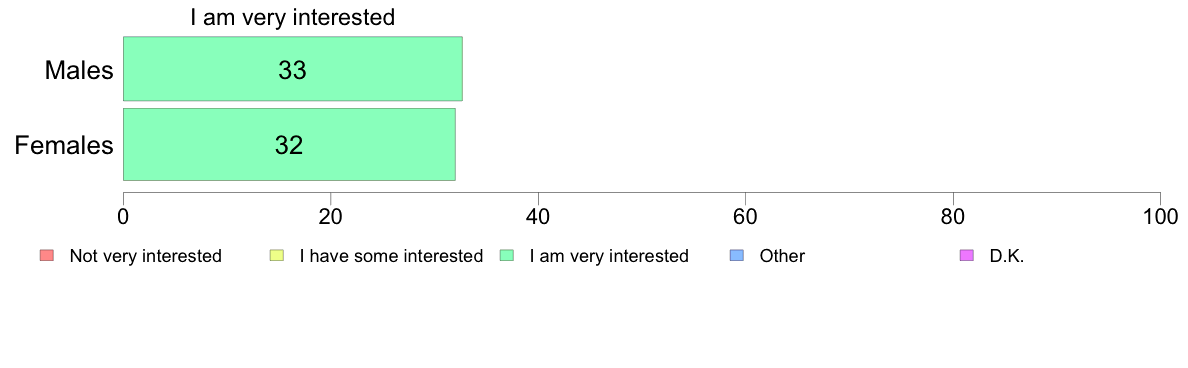Click the 'Not very interested' legend label
The height and width of the screenshot is (368, 1188).
(x=145, y=256)
